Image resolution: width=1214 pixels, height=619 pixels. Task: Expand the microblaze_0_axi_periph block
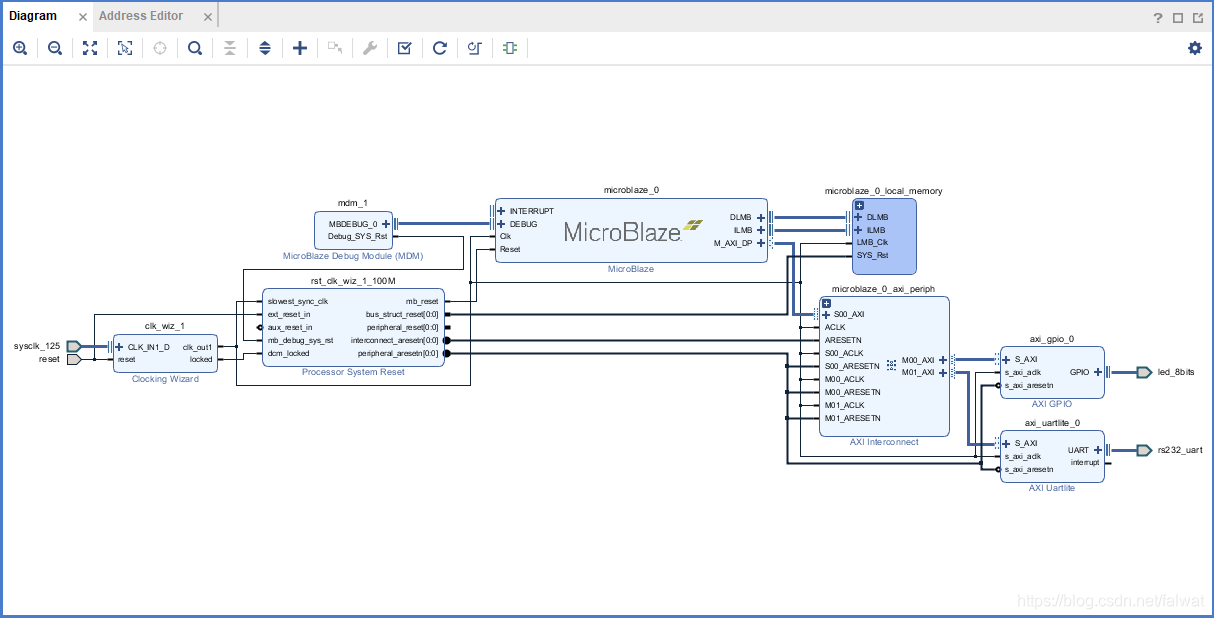point(827,303)
